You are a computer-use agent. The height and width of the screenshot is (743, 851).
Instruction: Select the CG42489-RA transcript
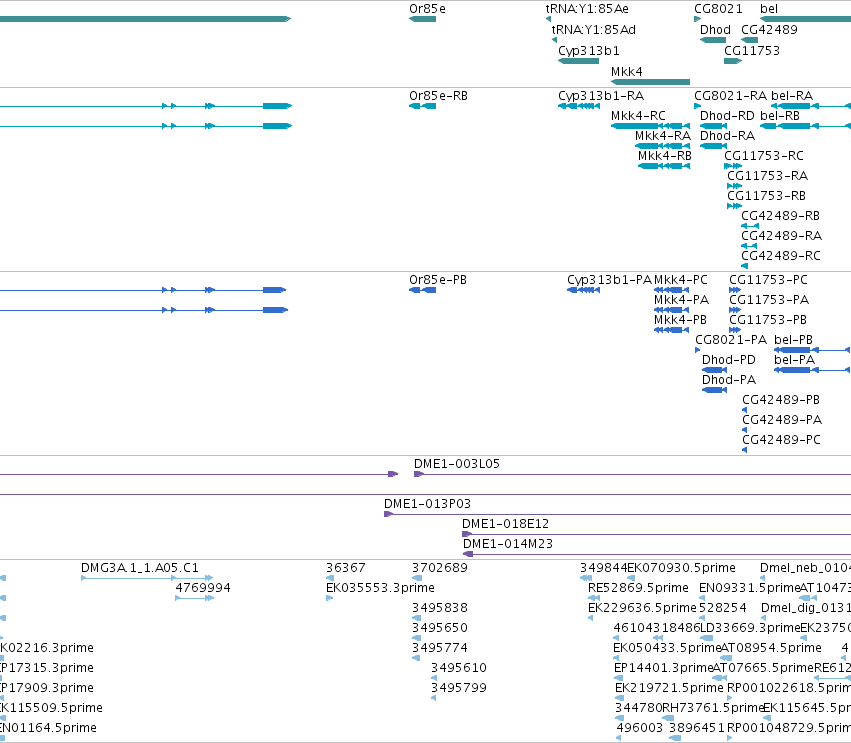click(782, 237)
